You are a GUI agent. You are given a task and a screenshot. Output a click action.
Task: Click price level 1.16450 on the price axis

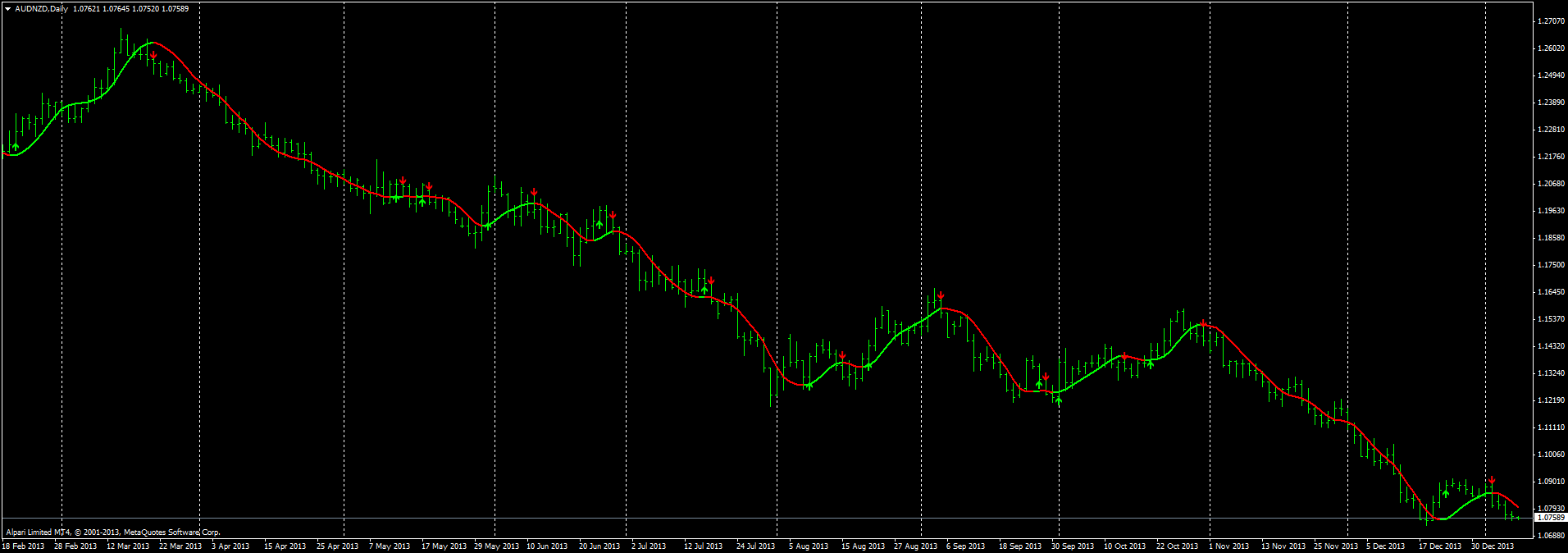(1551, 292)
